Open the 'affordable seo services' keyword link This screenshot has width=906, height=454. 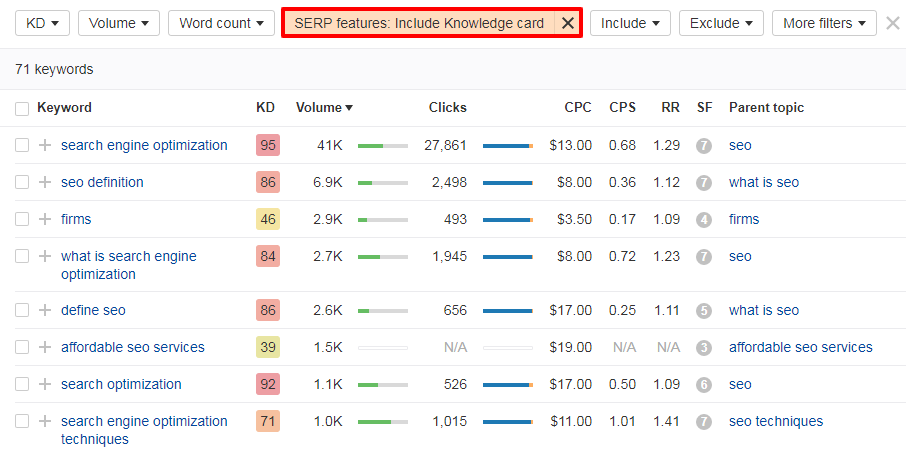coord(133,347)
